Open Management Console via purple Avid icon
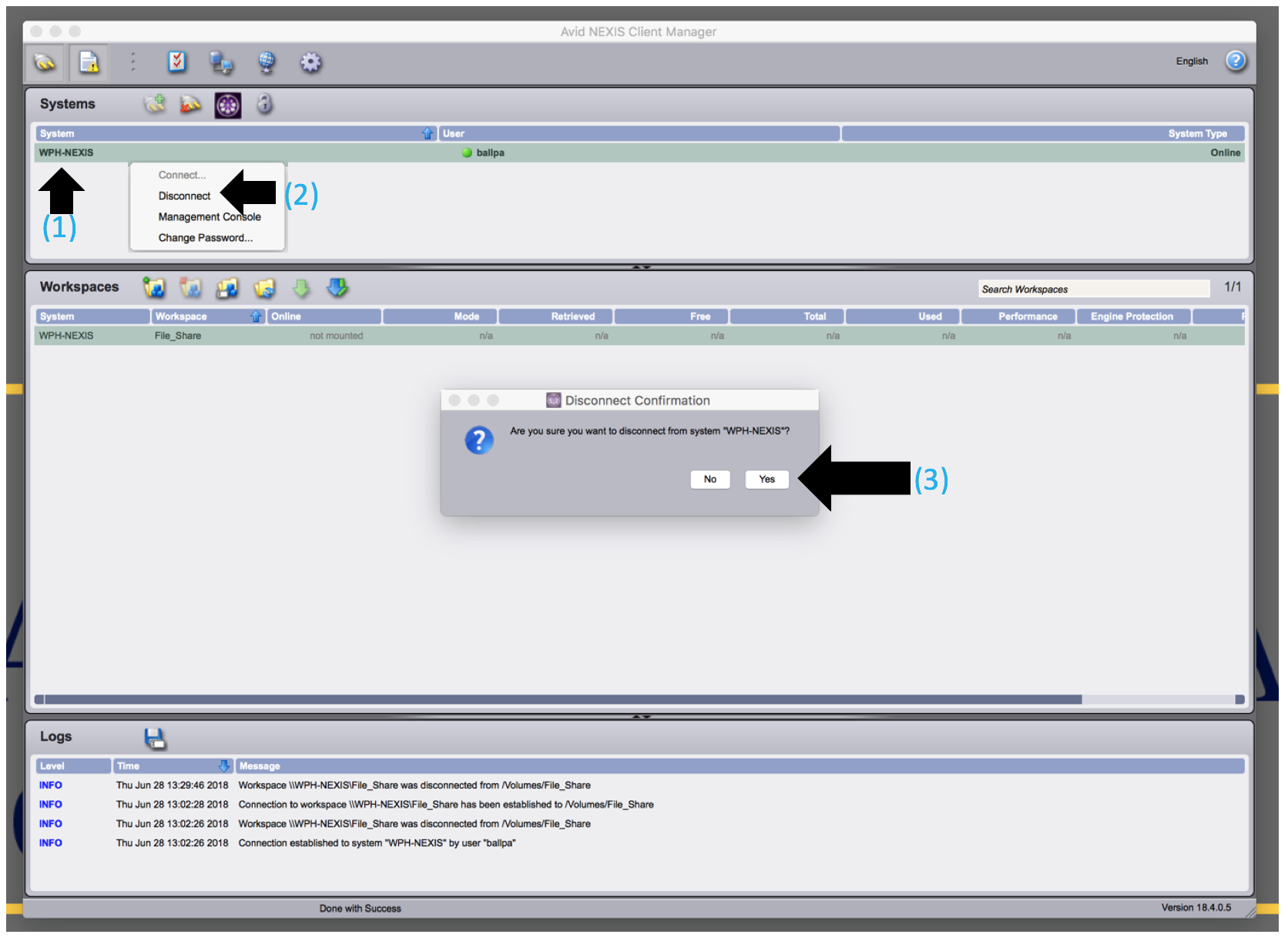The image size is (1288, 941). coord(227,105)
